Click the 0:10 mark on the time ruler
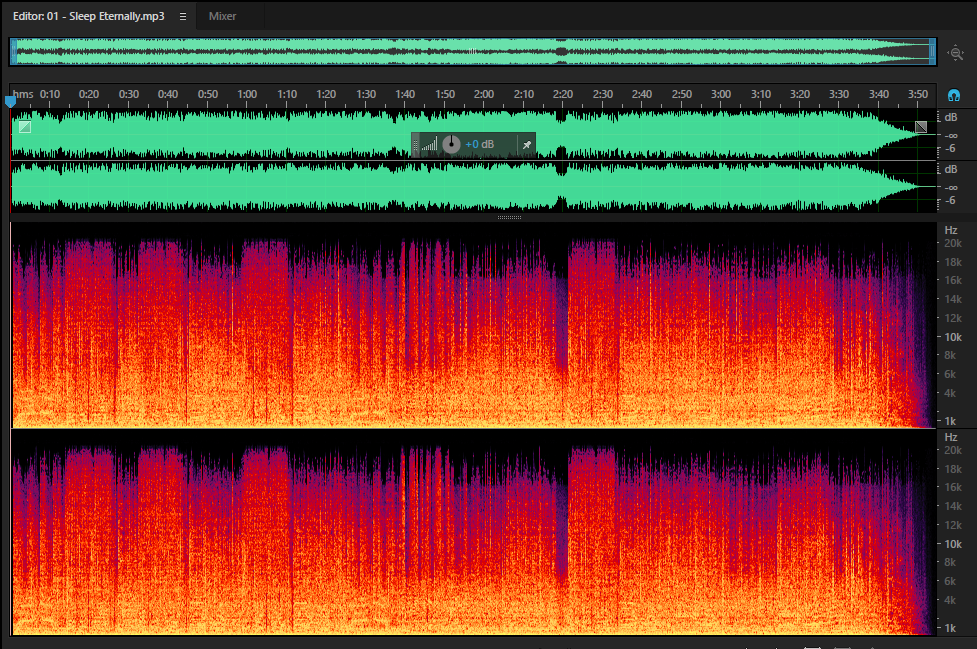977x649 pixels. click(50, 94)
